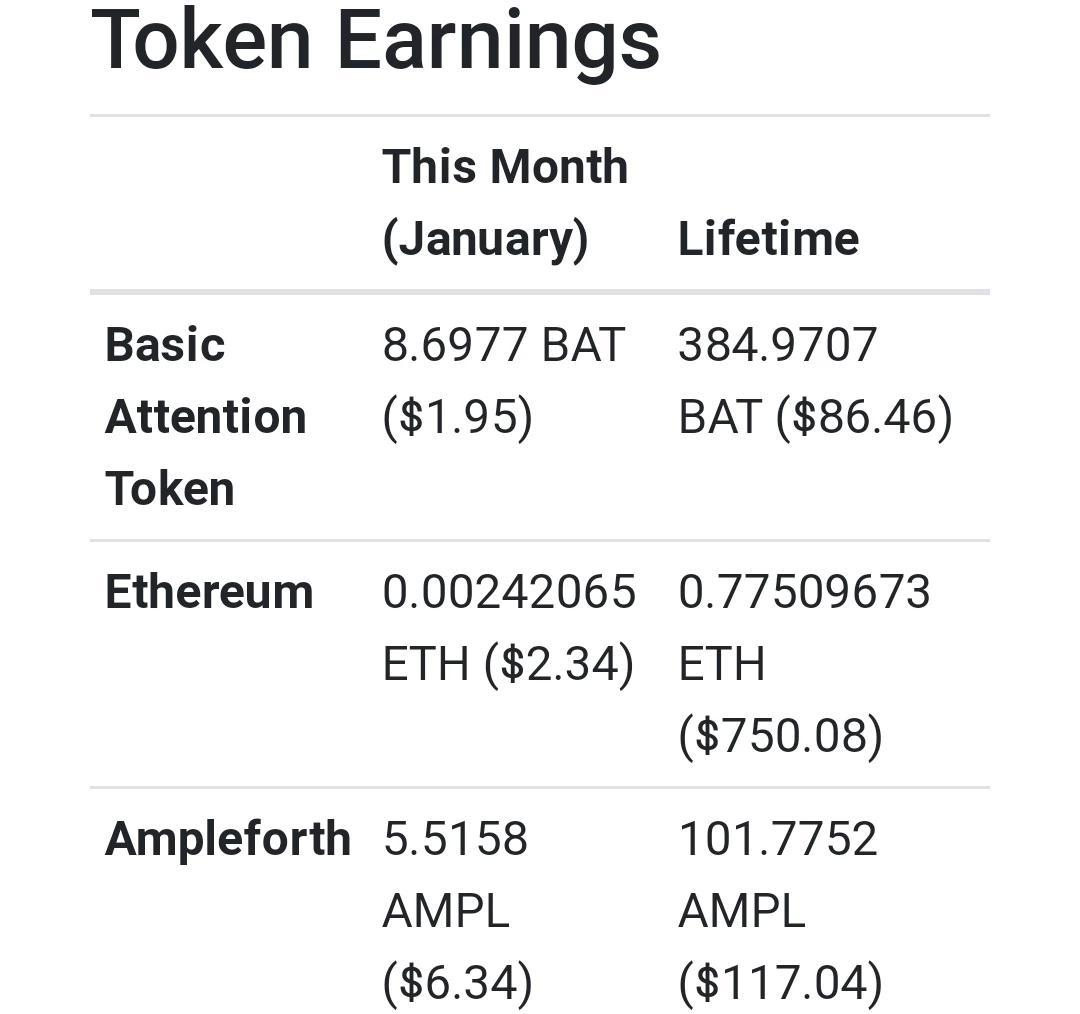Click the 0.00242065 ETH monthly earnings cell
This screenshot has width=1080, height=1014.
coord(509,628)
